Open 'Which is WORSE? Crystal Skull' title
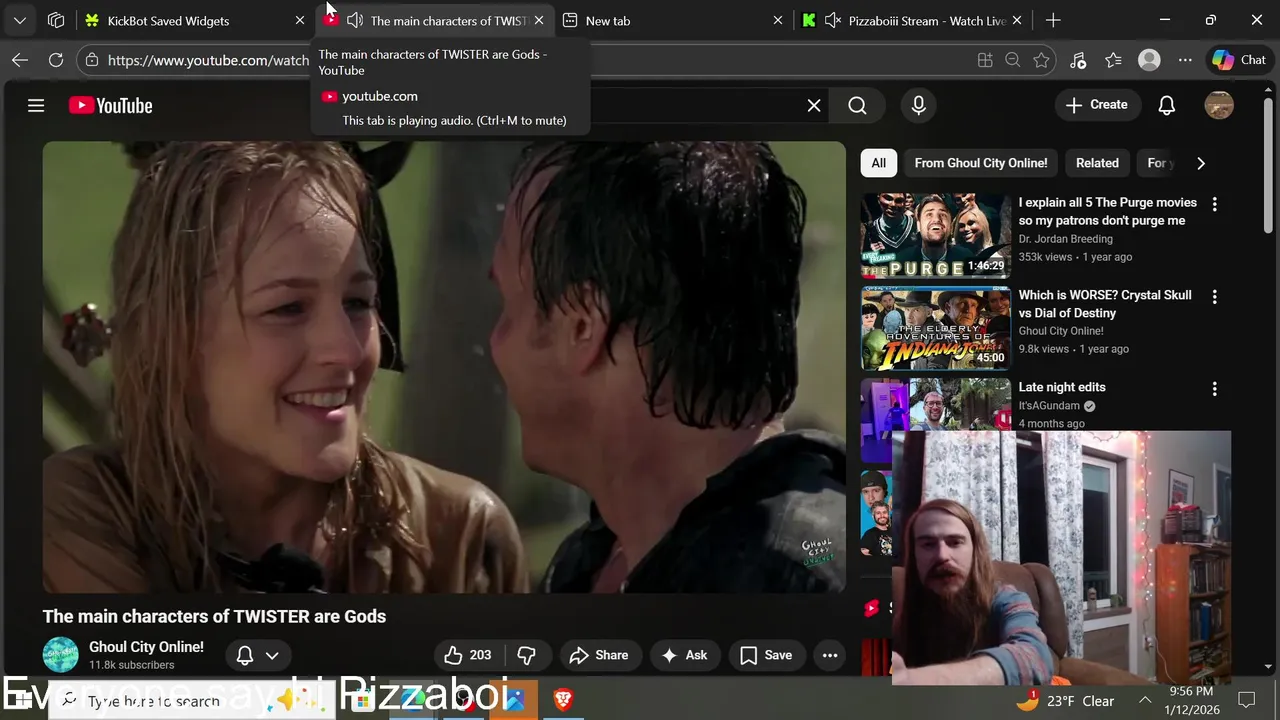This screenshot has width=1280, height=720. 1105,304
